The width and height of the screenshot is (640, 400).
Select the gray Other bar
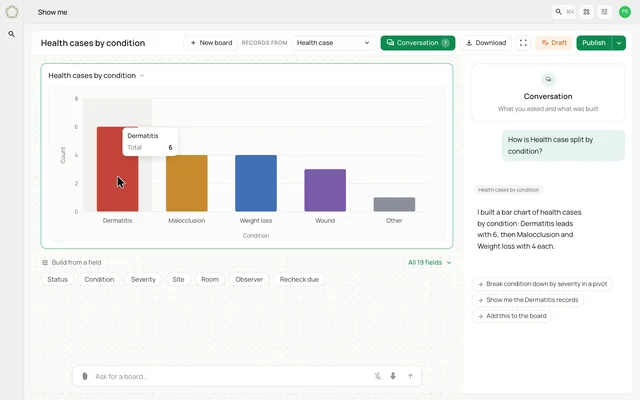394,204
